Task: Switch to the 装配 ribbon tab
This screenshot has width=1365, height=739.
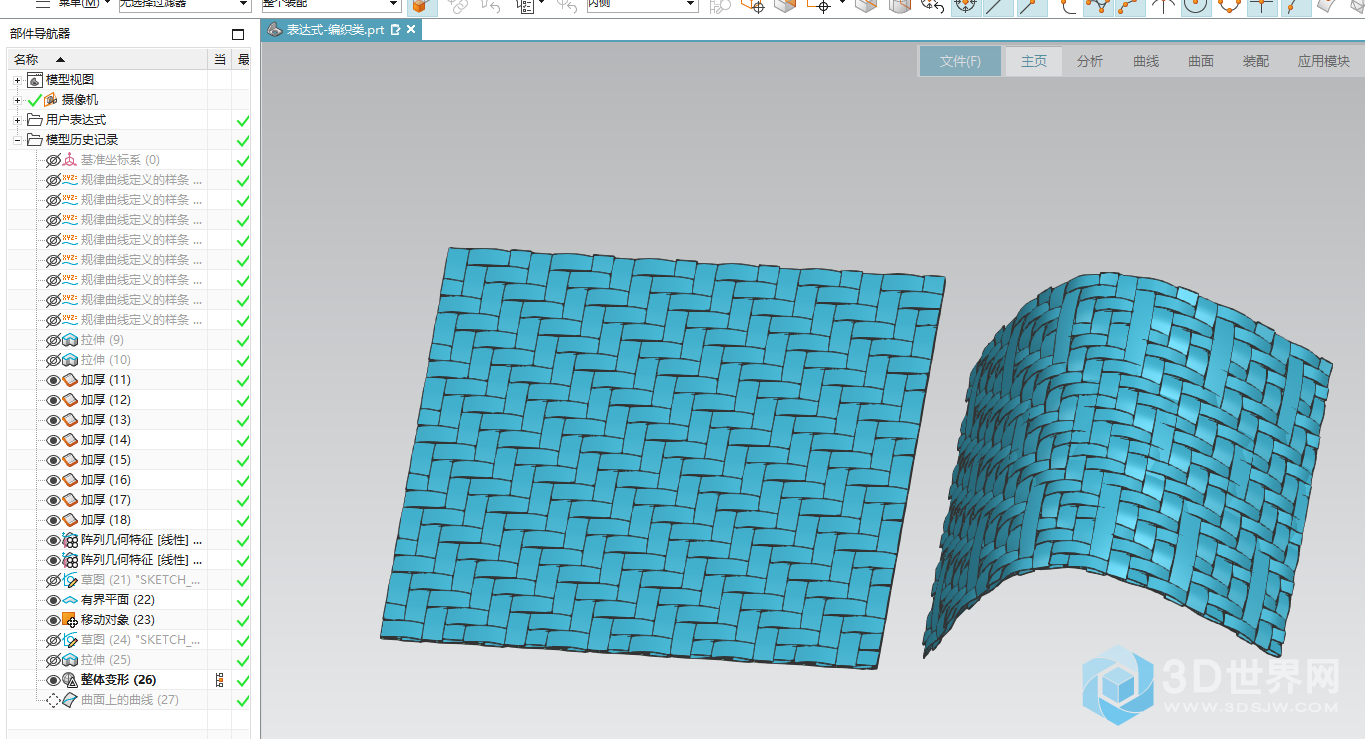Action: 1256,61
